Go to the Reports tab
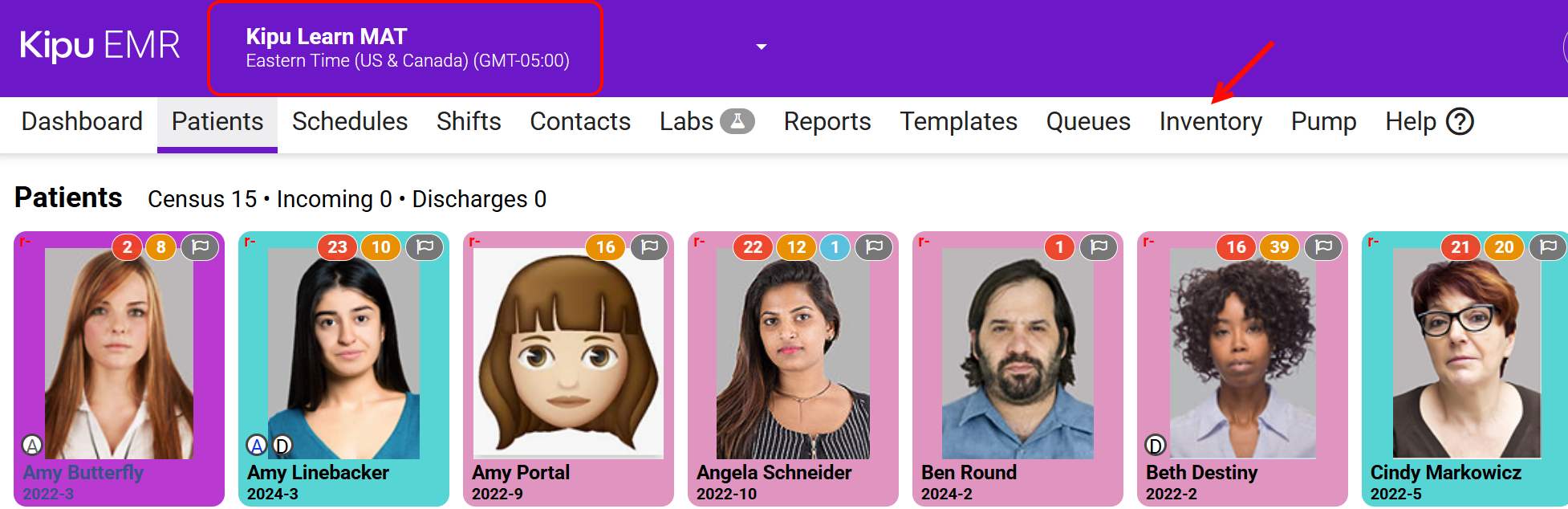 (827, 122)
